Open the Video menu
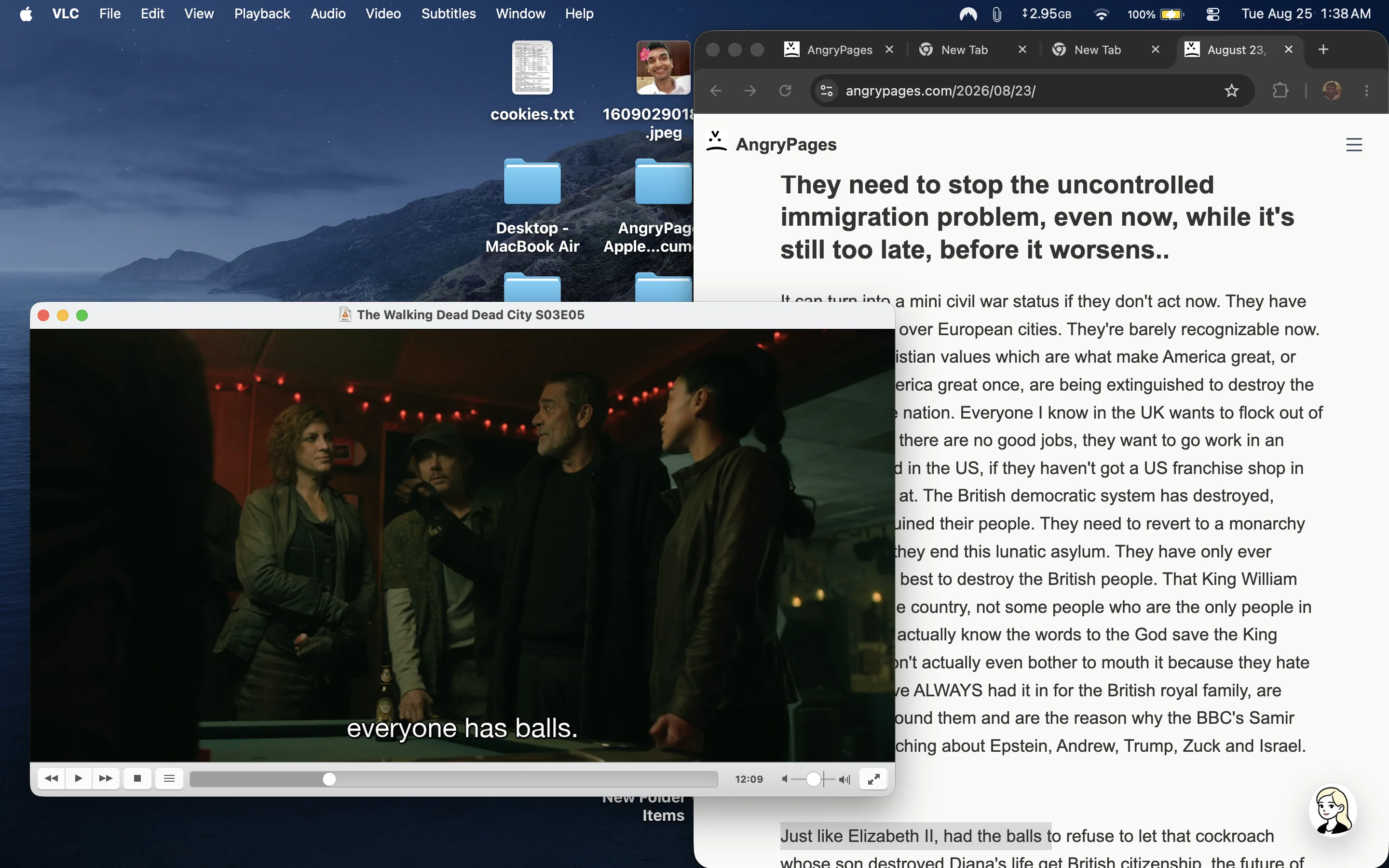This screenshot has width=1389, height=868. (x=383, y=14)
